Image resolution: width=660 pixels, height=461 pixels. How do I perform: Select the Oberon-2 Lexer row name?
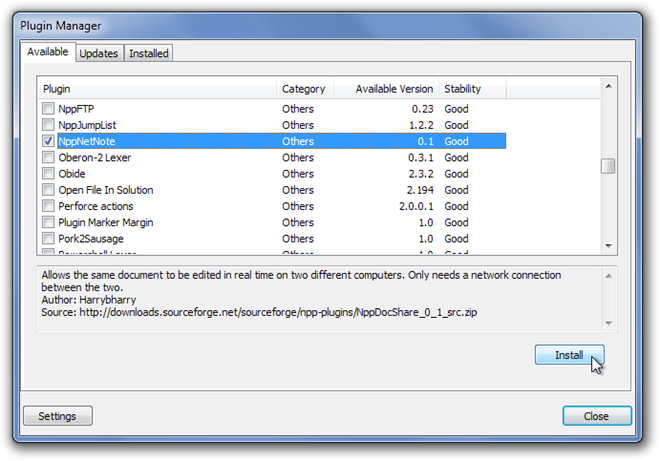click(x=95, y=157)
